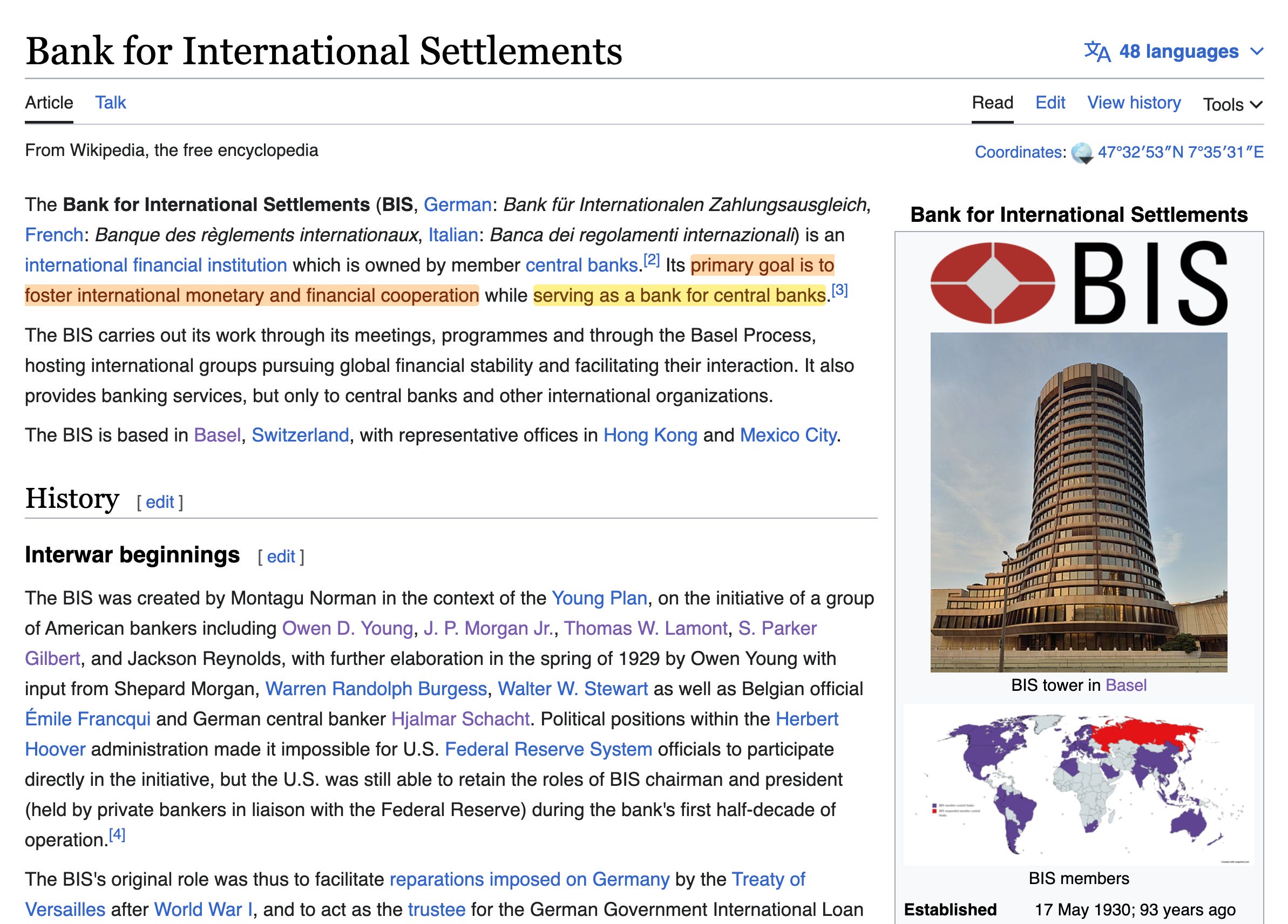Open the trustee link
The width and height of the screenshot is (1288, 924).
436,909
